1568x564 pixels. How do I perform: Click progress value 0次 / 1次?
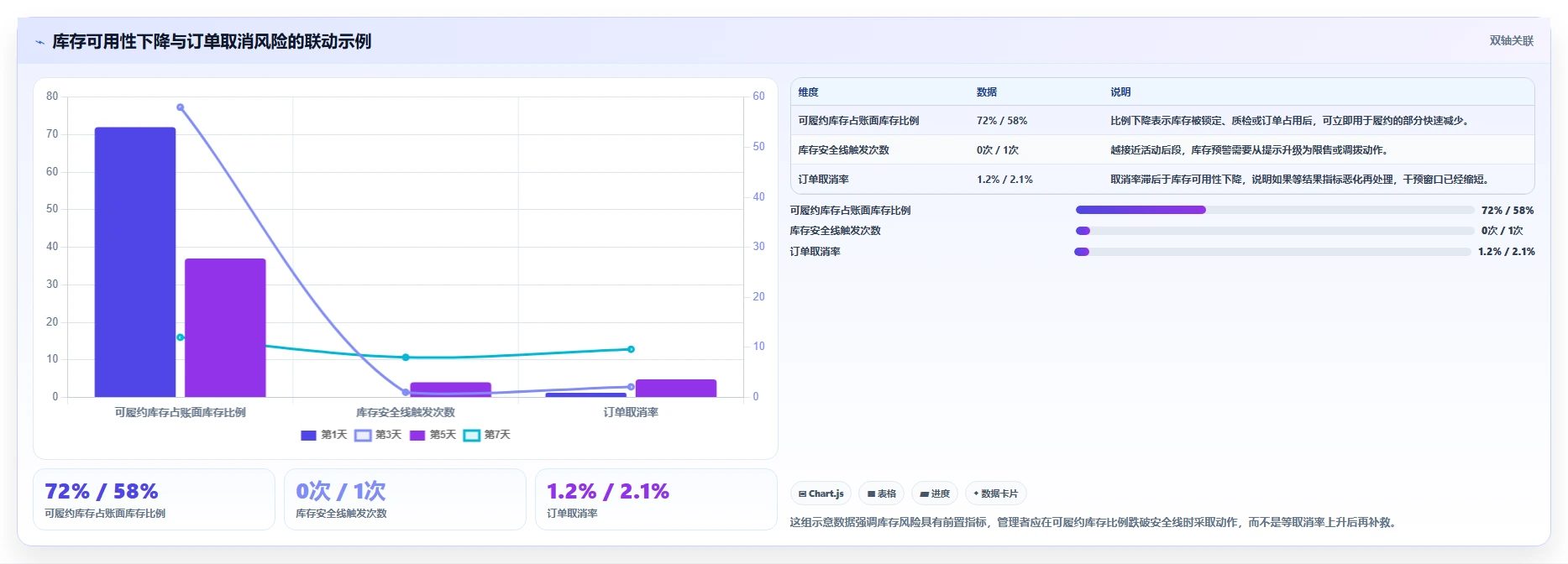(1502, 231)
